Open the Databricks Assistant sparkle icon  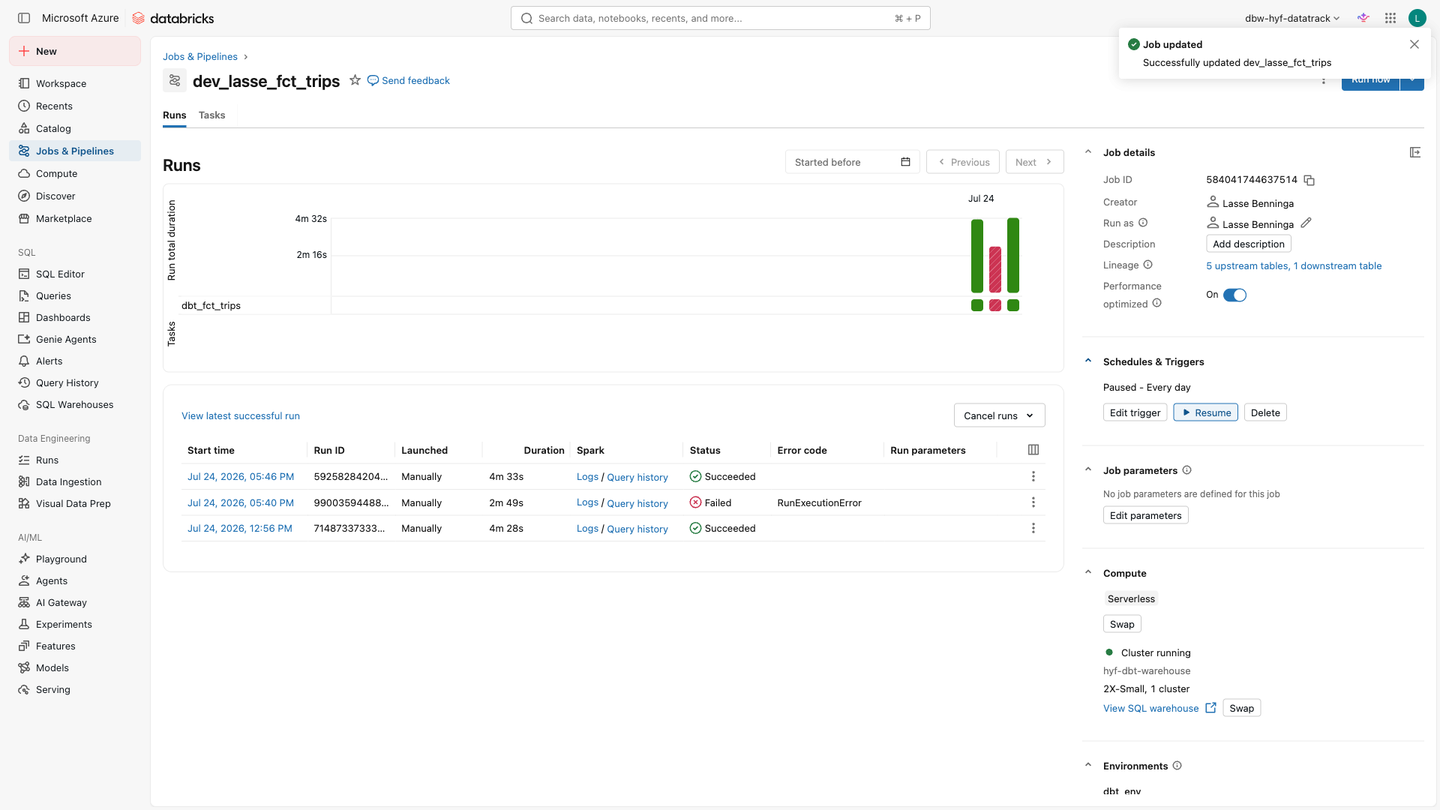[1363, 18]
